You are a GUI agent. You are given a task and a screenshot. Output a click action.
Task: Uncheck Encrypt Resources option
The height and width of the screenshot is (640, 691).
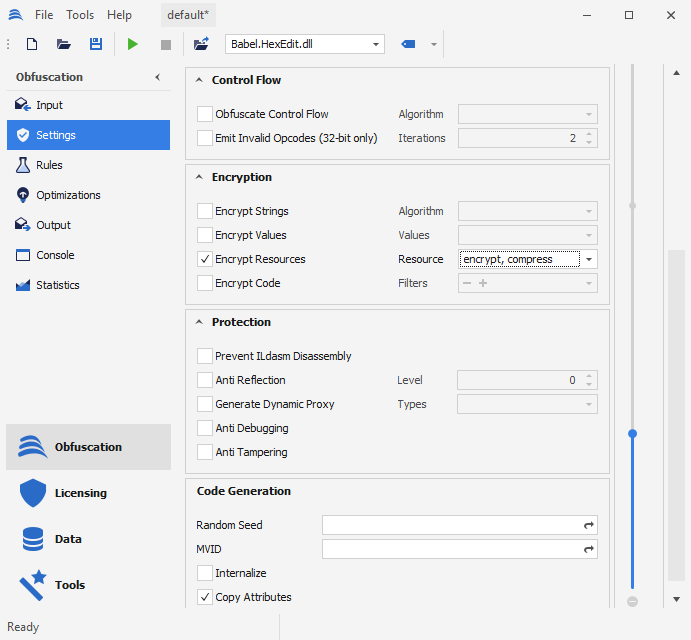205,259
